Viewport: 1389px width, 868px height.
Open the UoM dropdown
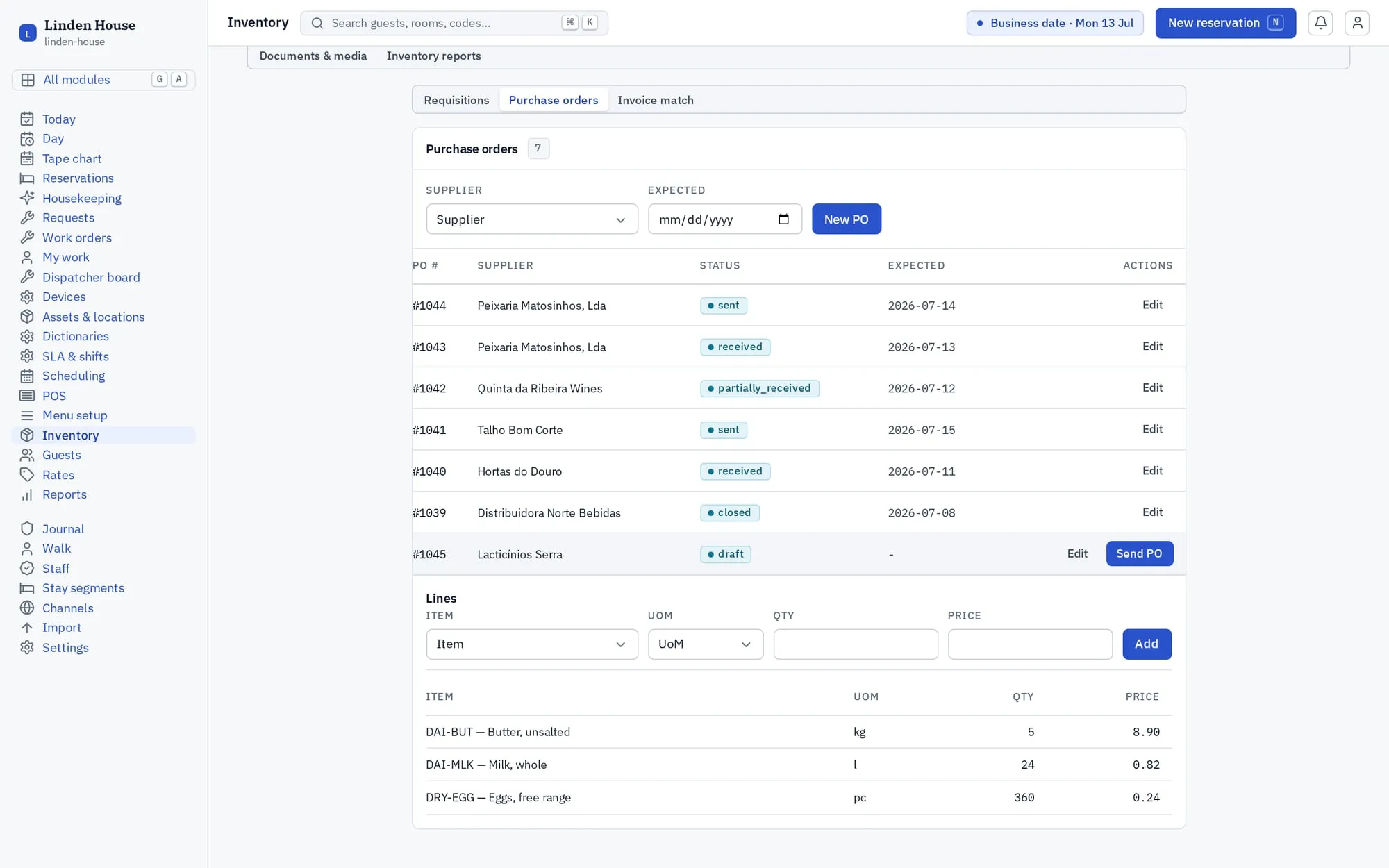pos(706,644)
